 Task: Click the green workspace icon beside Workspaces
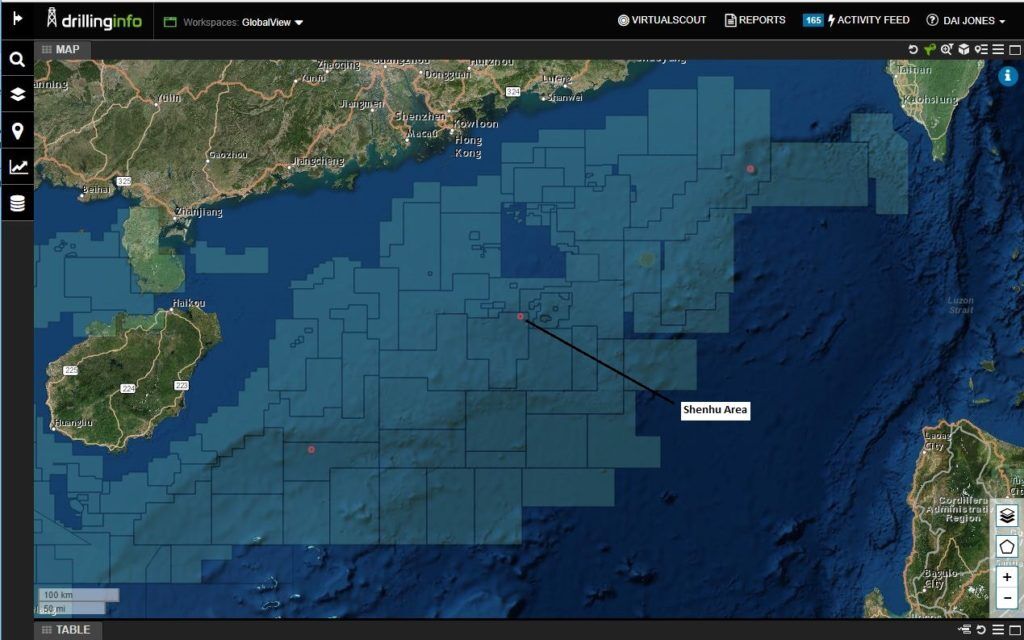[170, 22]
